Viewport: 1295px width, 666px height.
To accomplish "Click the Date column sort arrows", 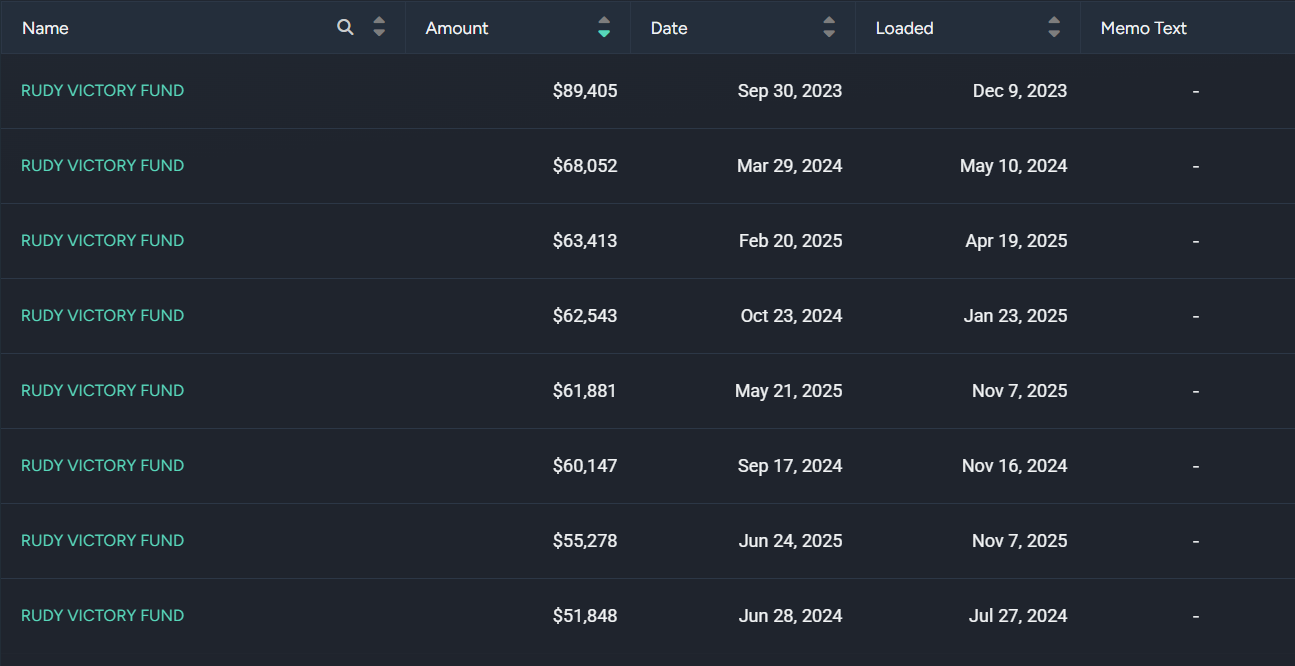I will (829, 28).
